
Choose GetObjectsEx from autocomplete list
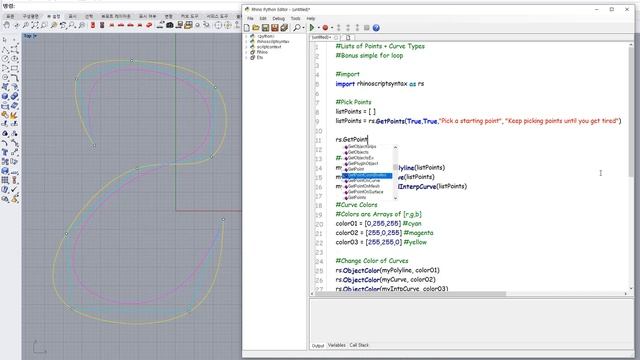(x=360, y=158)
